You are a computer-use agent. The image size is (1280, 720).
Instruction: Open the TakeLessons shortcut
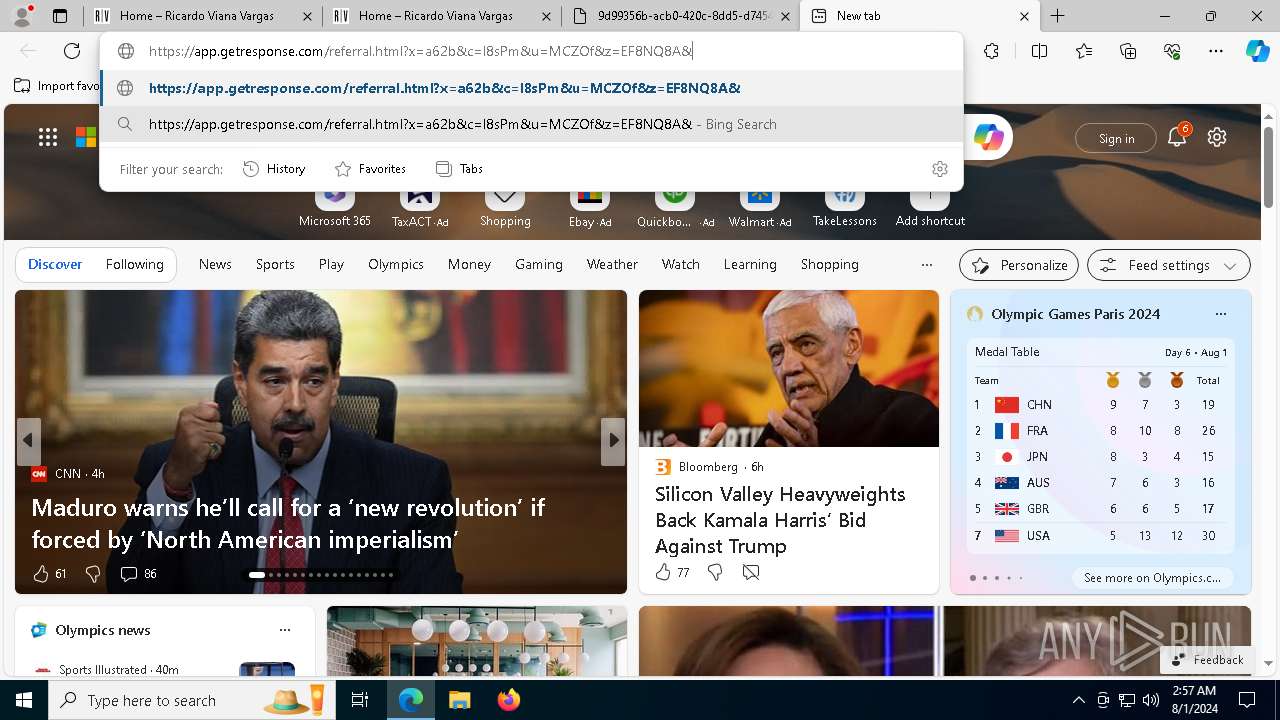tap(845, 209)
